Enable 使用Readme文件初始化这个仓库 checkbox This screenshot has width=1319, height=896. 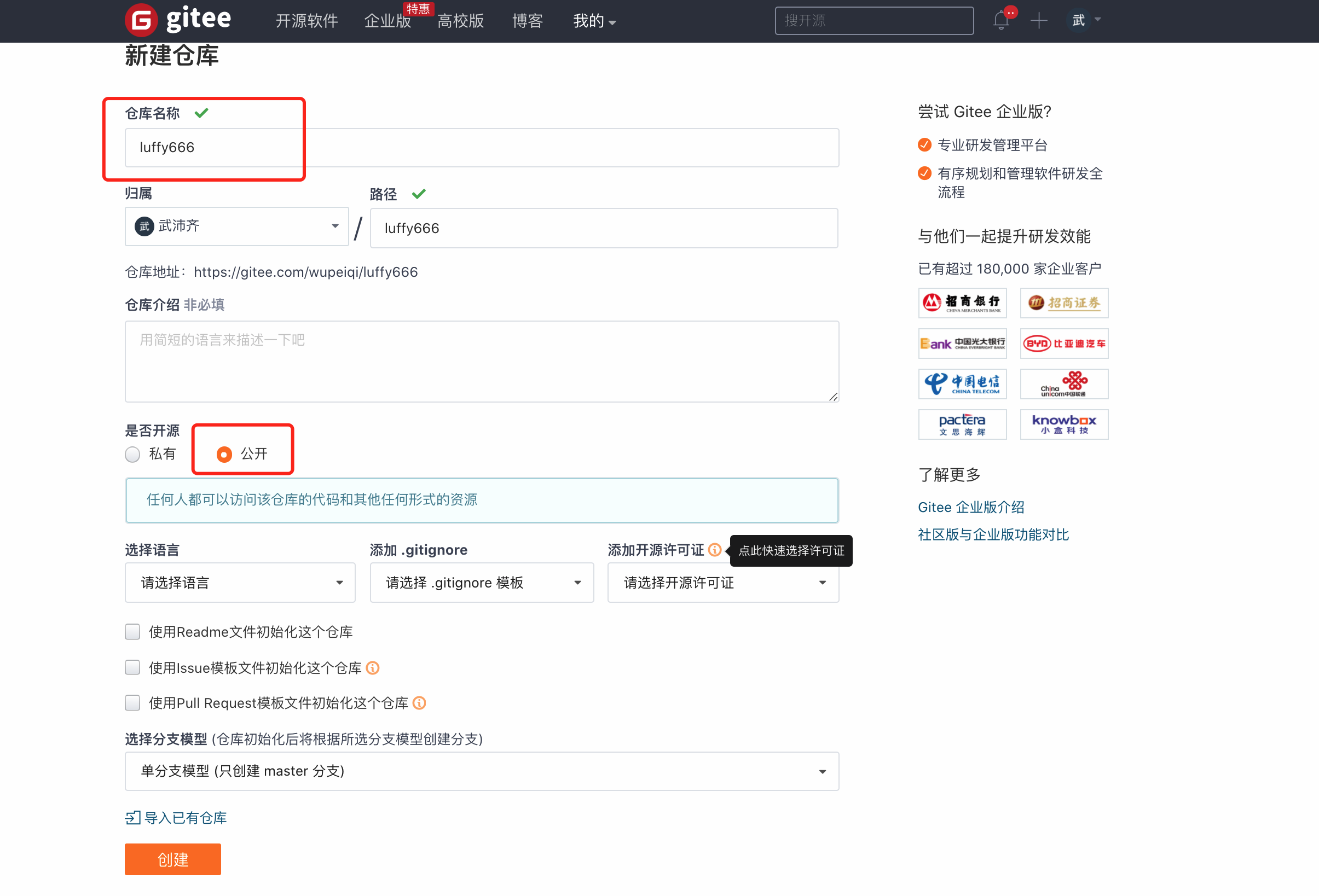[x=133, y=632]
